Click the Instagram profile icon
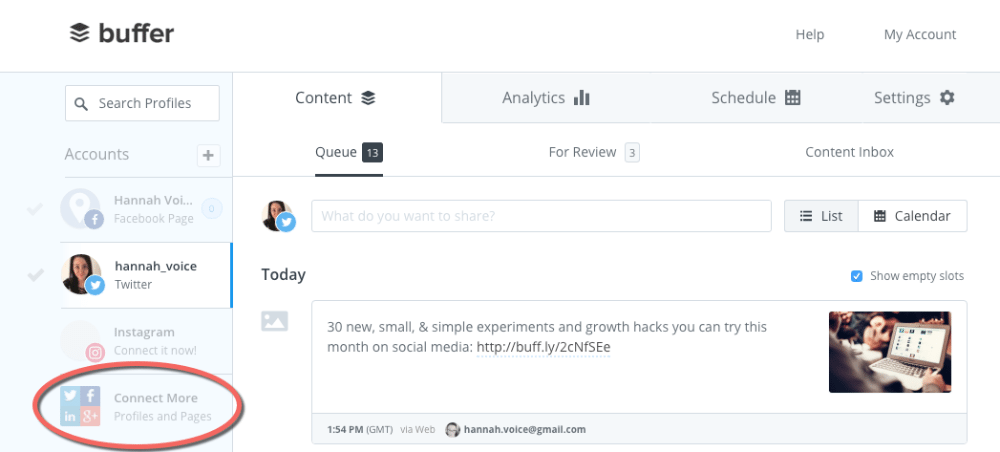Image resolution: width=1000 pixels, height=452 pixels. (82, 341)
